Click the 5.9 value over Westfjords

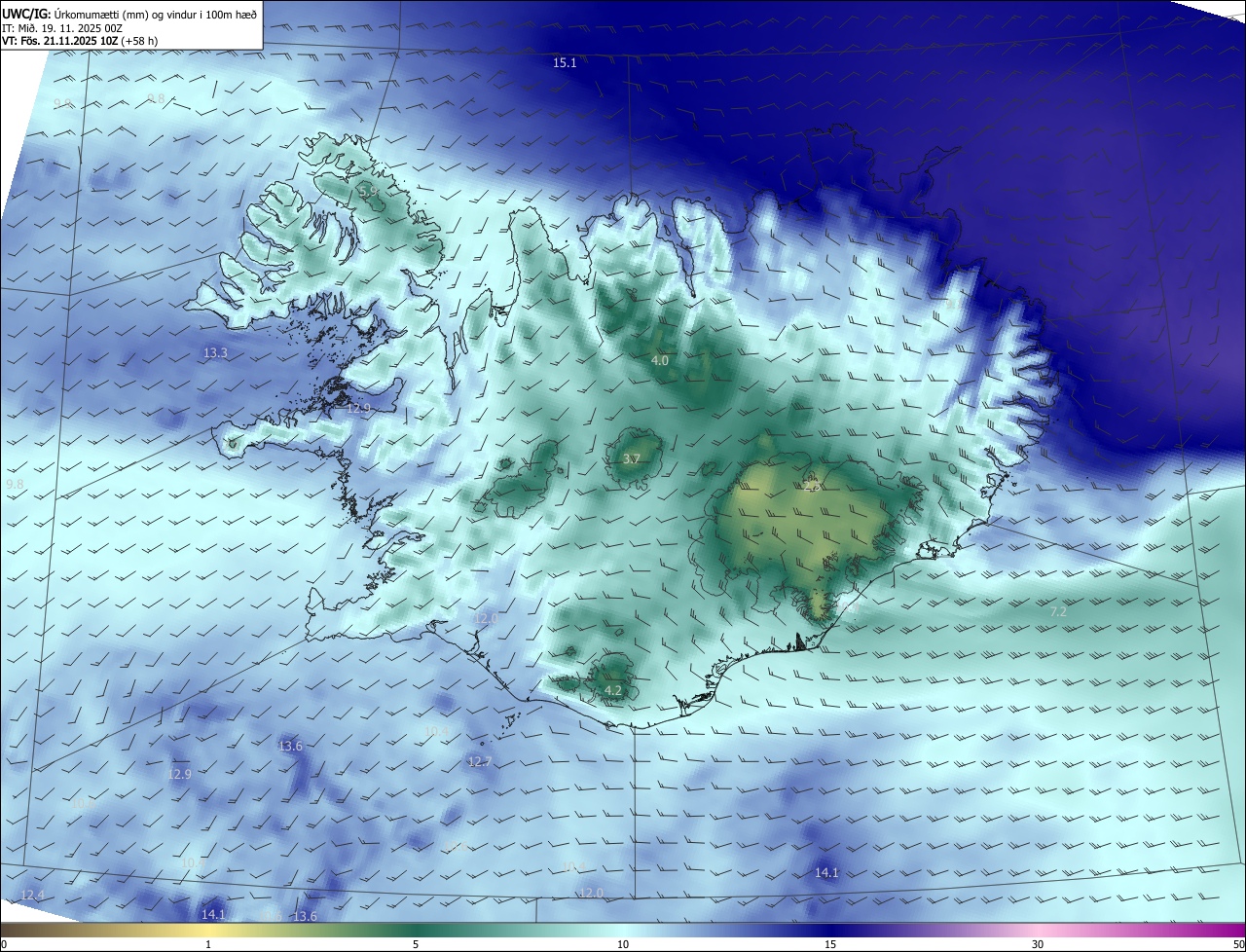[x=368, y=193]
